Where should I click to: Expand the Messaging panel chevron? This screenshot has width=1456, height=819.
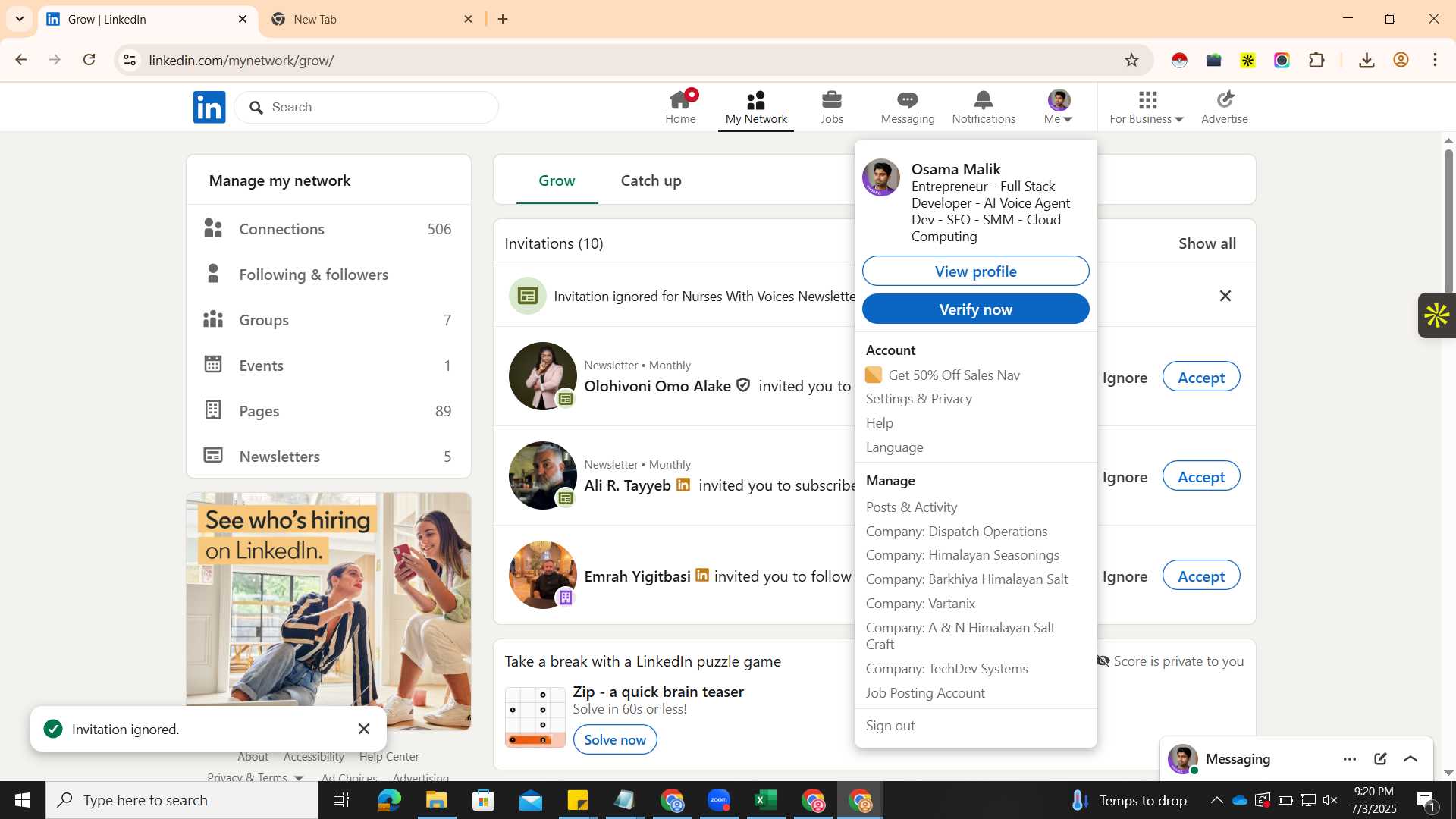pyautogui.click(x=1410, y=759)
